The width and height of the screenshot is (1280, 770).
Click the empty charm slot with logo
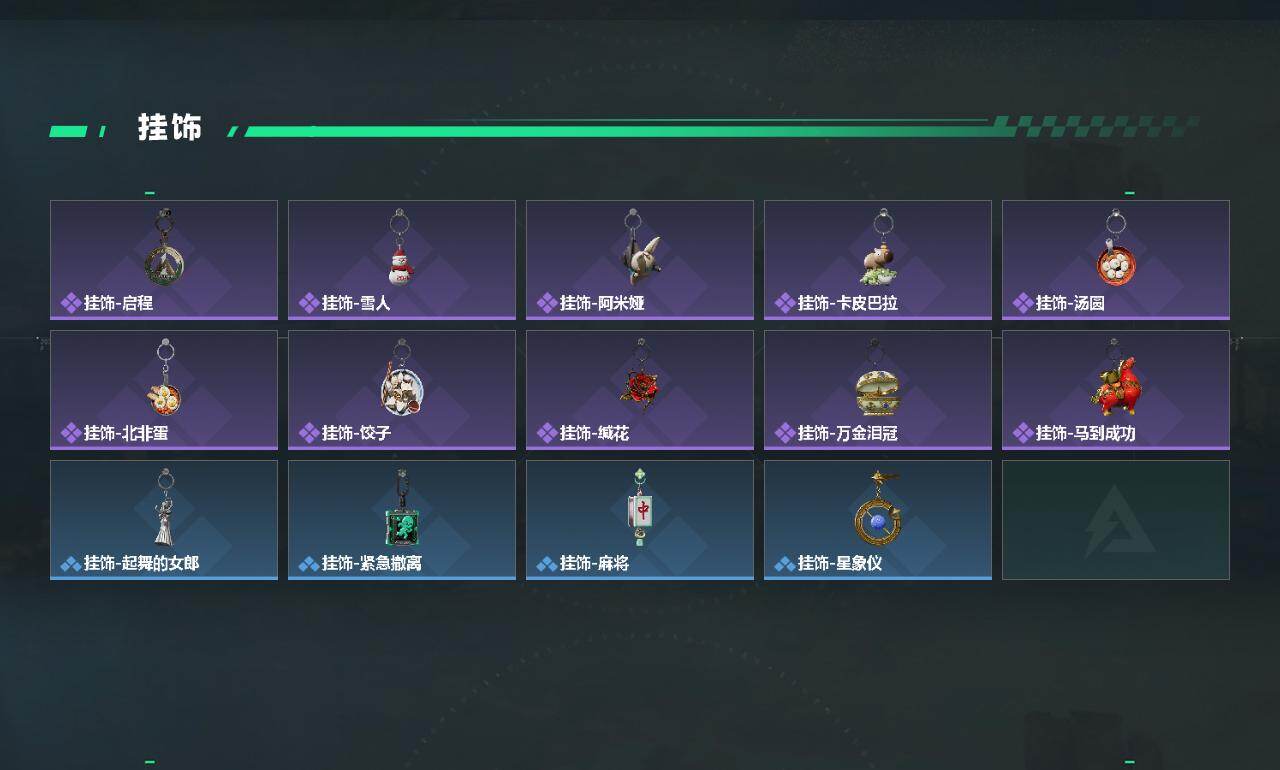[1116, 520]
